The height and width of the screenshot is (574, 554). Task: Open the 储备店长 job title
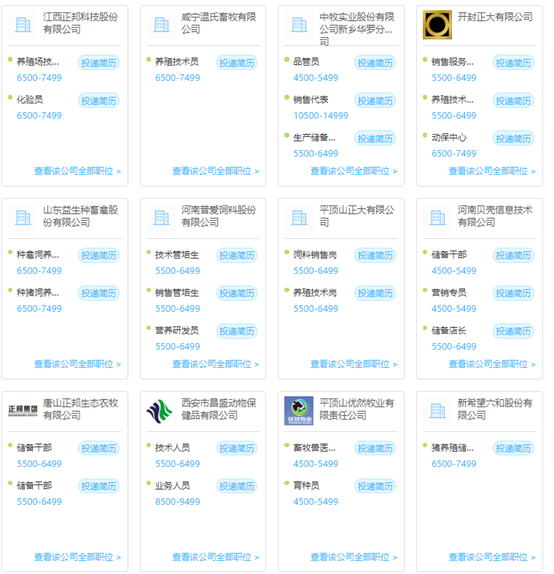(x=449, y=331)
